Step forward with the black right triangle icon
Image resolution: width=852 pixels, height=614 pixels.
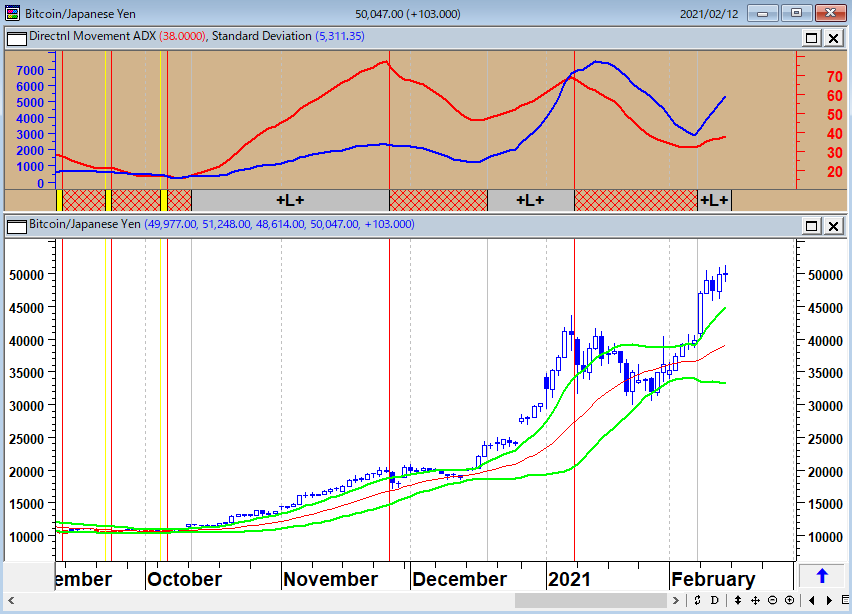point(829,600)
